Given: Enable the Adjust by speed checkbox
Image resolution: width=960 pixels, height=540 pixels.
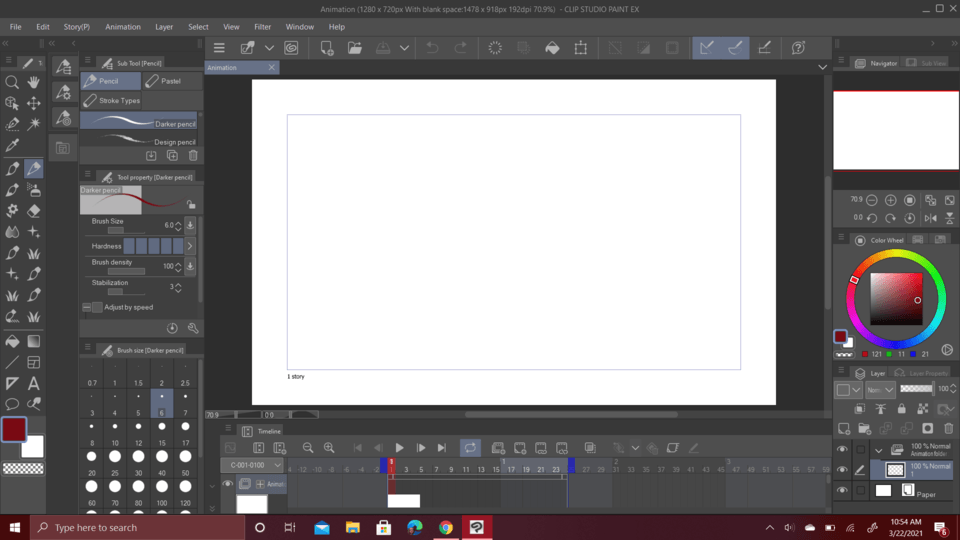Looking at the screenshot, I should coord(97,307).
